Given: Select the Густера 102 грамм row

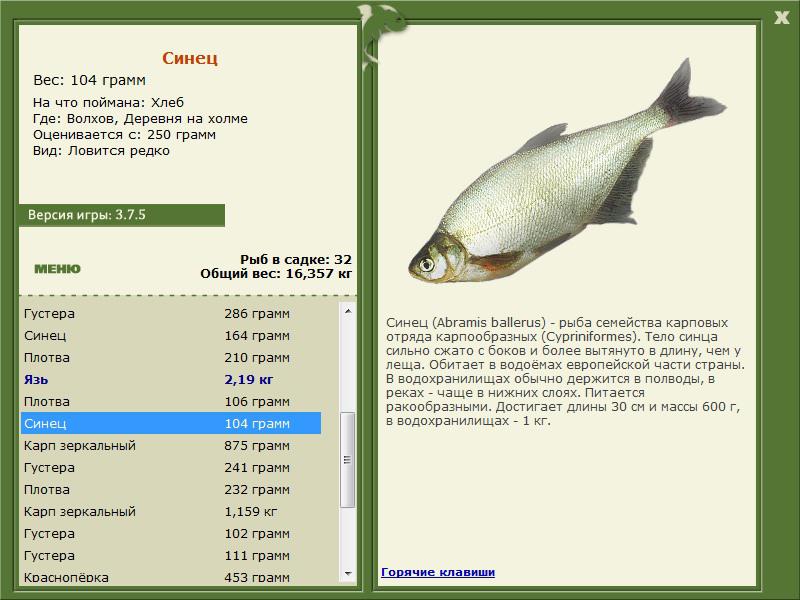Looking at the screenshot, I should (171, 533).
